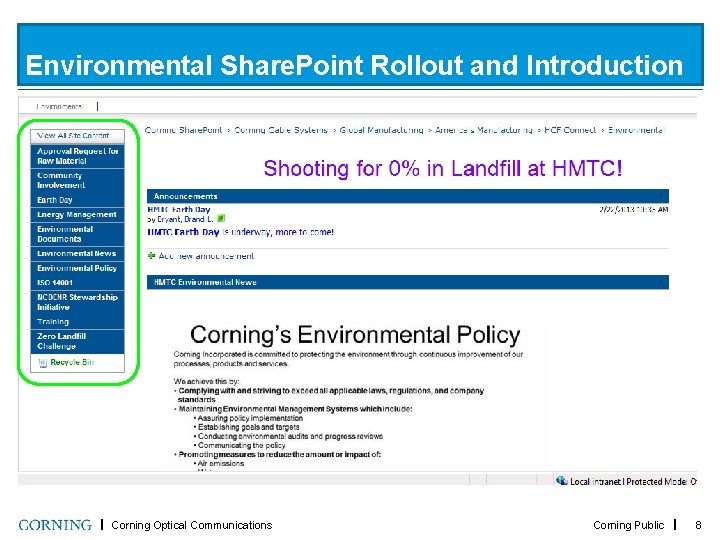Open Environmental Policy sidebar link
Screen dimensions: 720x540
[77, 268]
